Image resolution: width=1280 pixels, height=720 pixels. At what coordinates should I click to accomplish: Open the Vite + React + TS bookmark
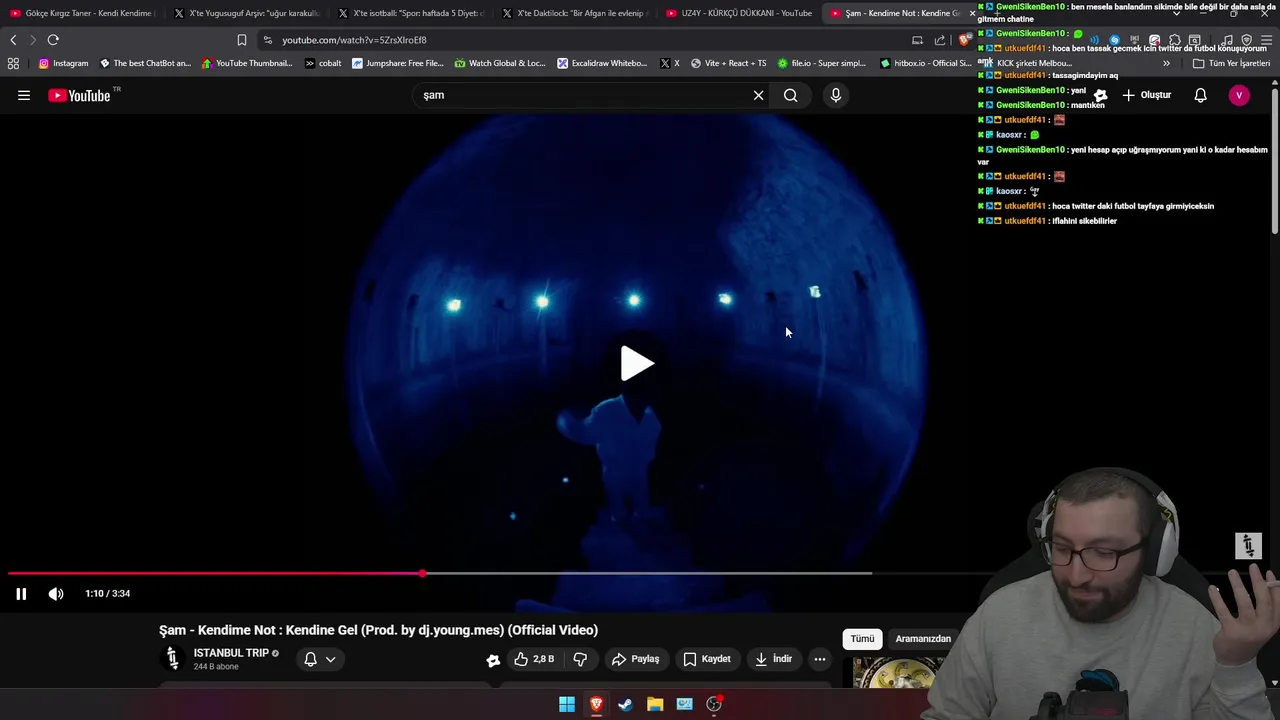pos(728,63)
